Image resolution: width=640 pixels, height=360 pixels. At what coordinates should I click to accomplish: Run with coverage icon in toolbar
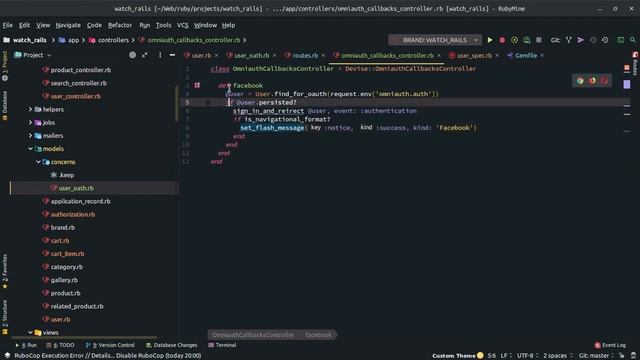click(514, 40)
